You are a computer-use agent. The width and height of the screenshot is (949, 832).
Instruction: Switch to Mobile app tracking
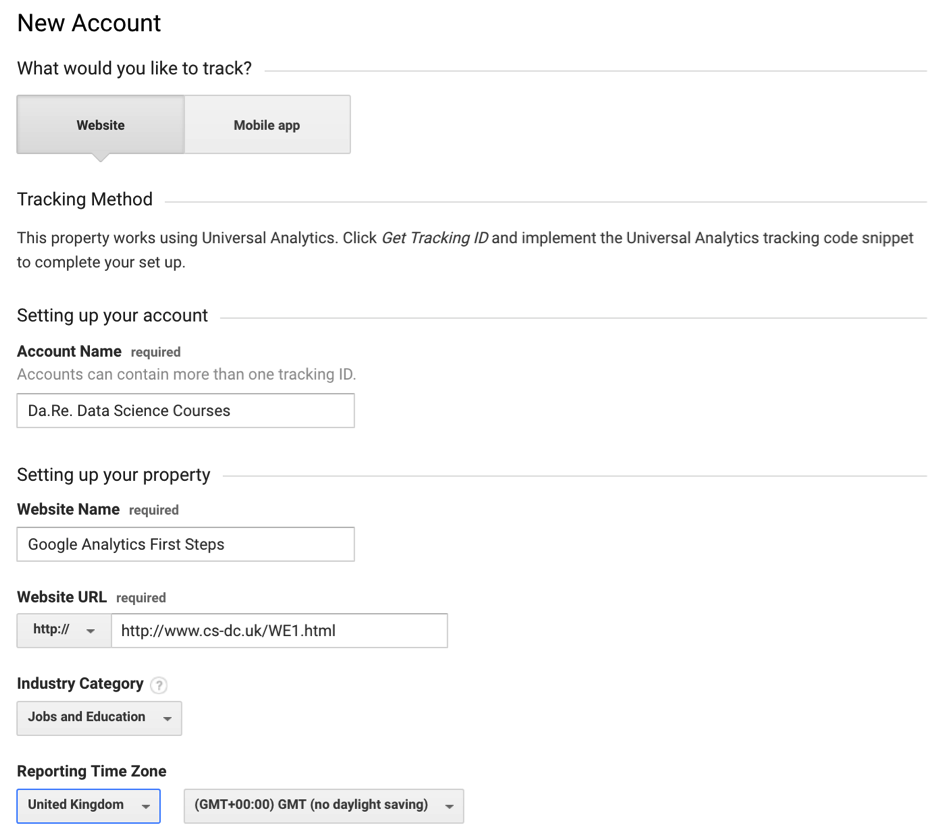tap(267, 125)
